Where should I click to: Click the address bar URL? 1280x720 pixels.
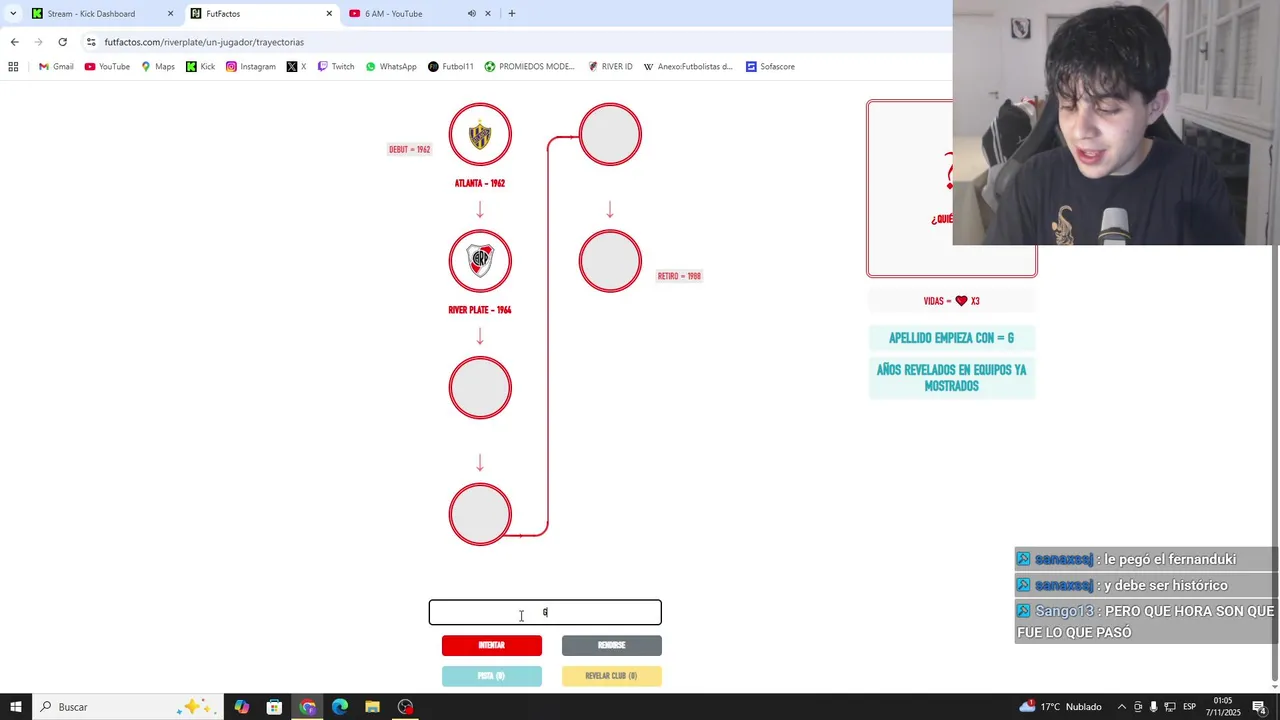click(204, 42)
